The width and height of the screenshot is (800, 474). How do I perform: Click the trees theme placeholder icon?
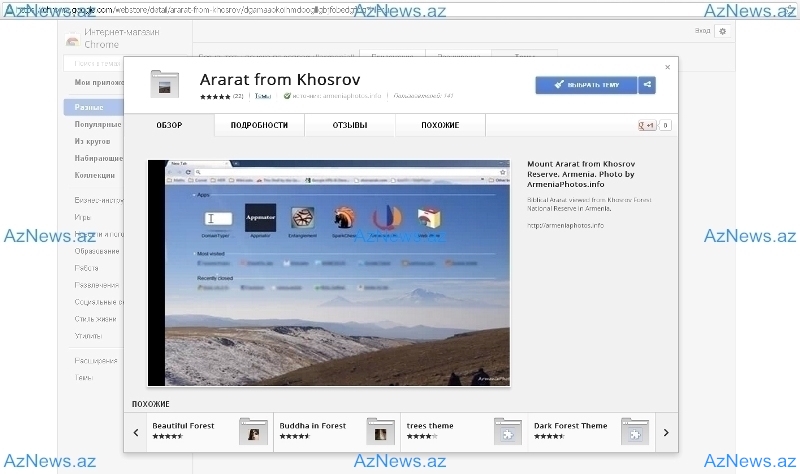[508, 432]
